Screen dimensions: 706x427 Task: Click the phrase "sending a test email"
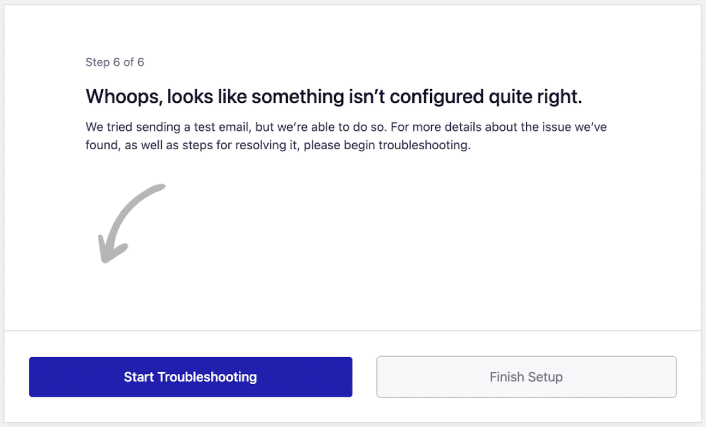(x=193, y=127)
